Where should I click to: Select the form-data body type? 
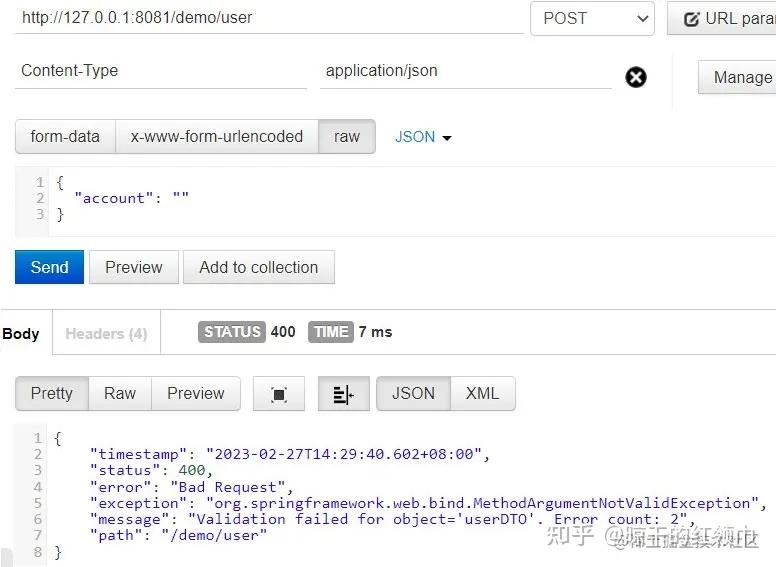(65, 137)
